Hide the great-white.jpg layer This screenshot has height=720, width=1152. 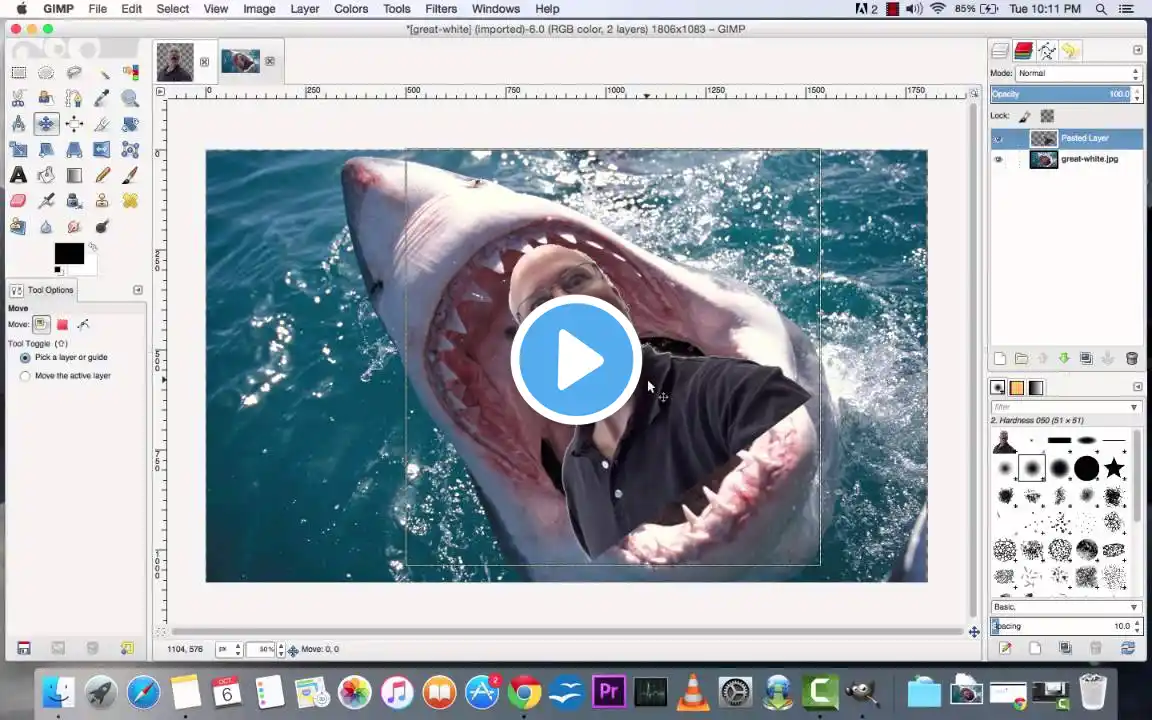point(998,160)
